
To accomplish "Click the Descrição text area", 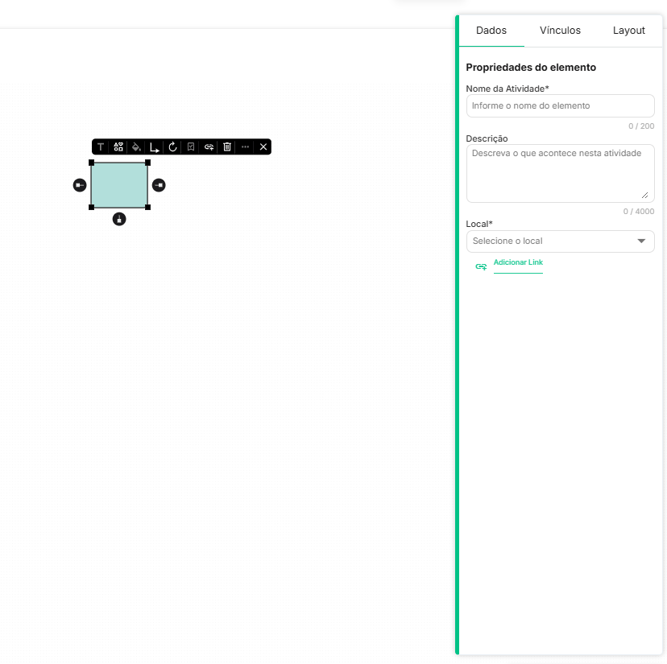I will tap(560, 172).
